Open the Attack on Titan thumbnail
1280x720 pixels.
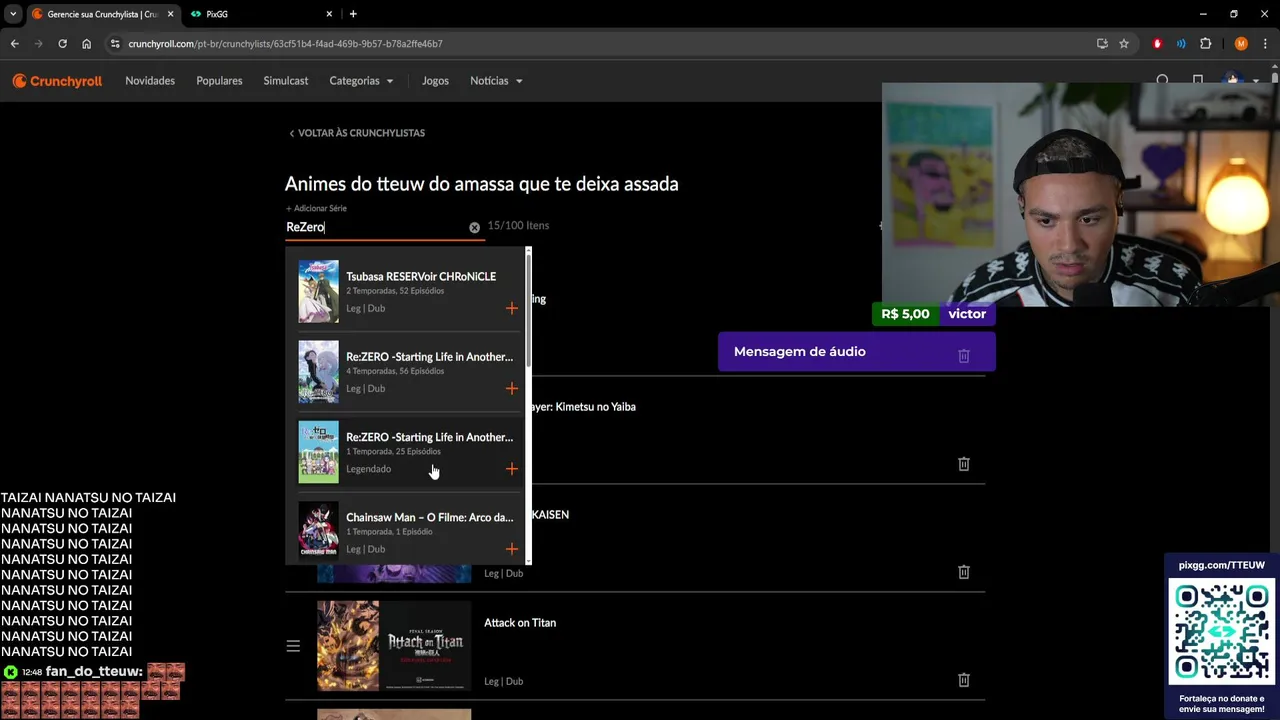pos(394,646)
